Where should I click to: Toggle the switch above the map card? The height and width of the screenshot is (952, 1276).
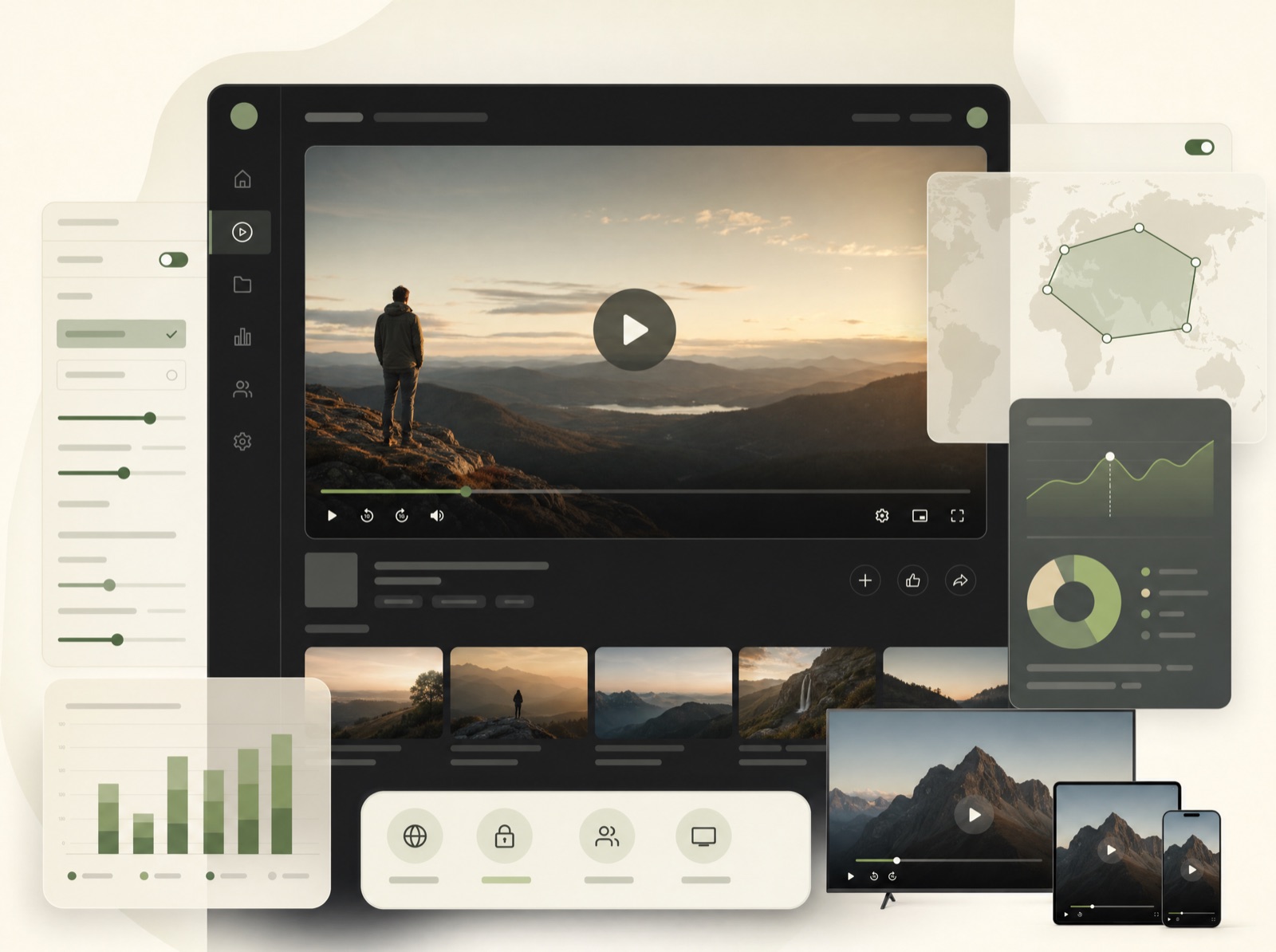pyautogui.click(x=1199, y=147)
